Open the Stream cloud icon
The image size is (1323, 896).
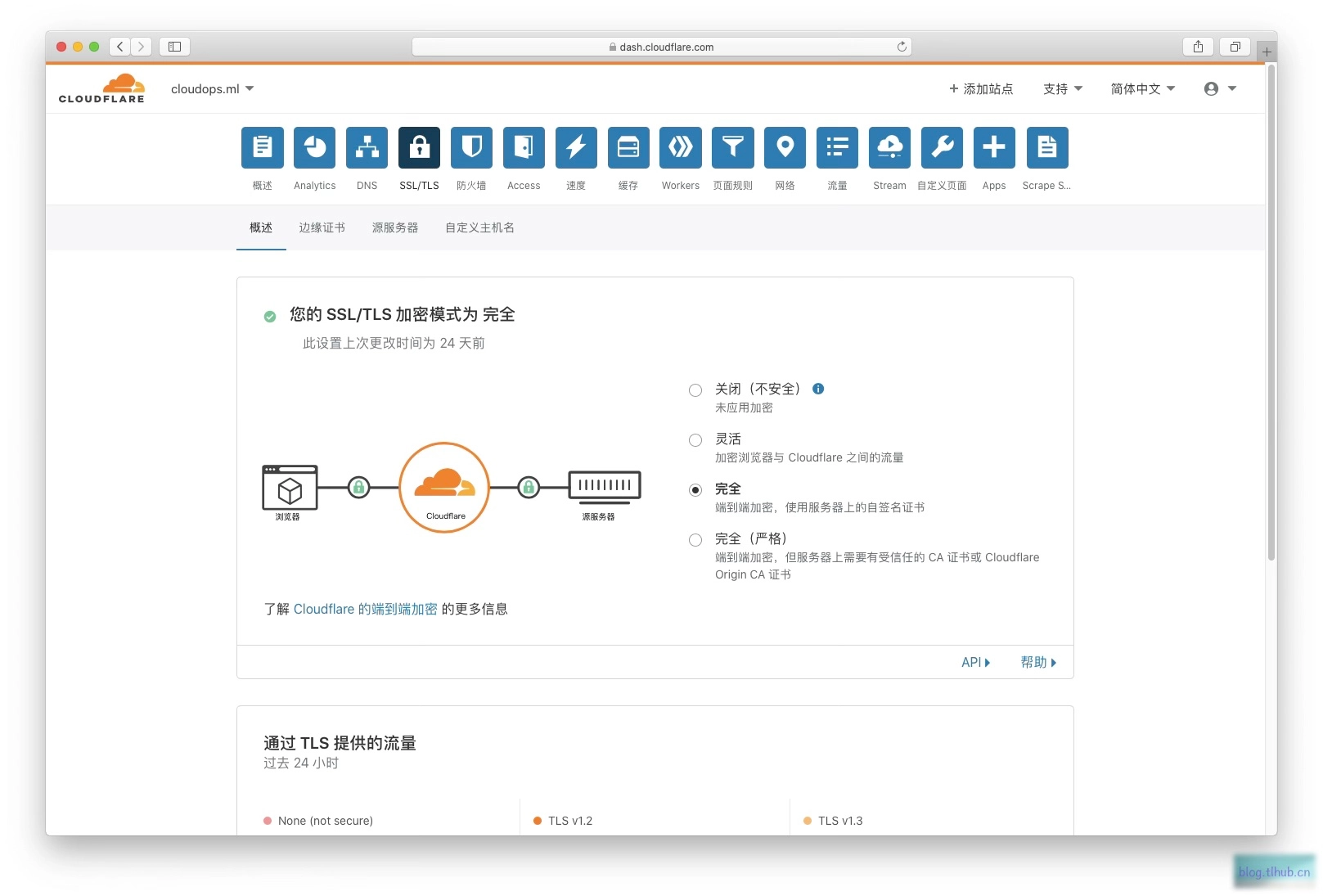tap(889, 147)
